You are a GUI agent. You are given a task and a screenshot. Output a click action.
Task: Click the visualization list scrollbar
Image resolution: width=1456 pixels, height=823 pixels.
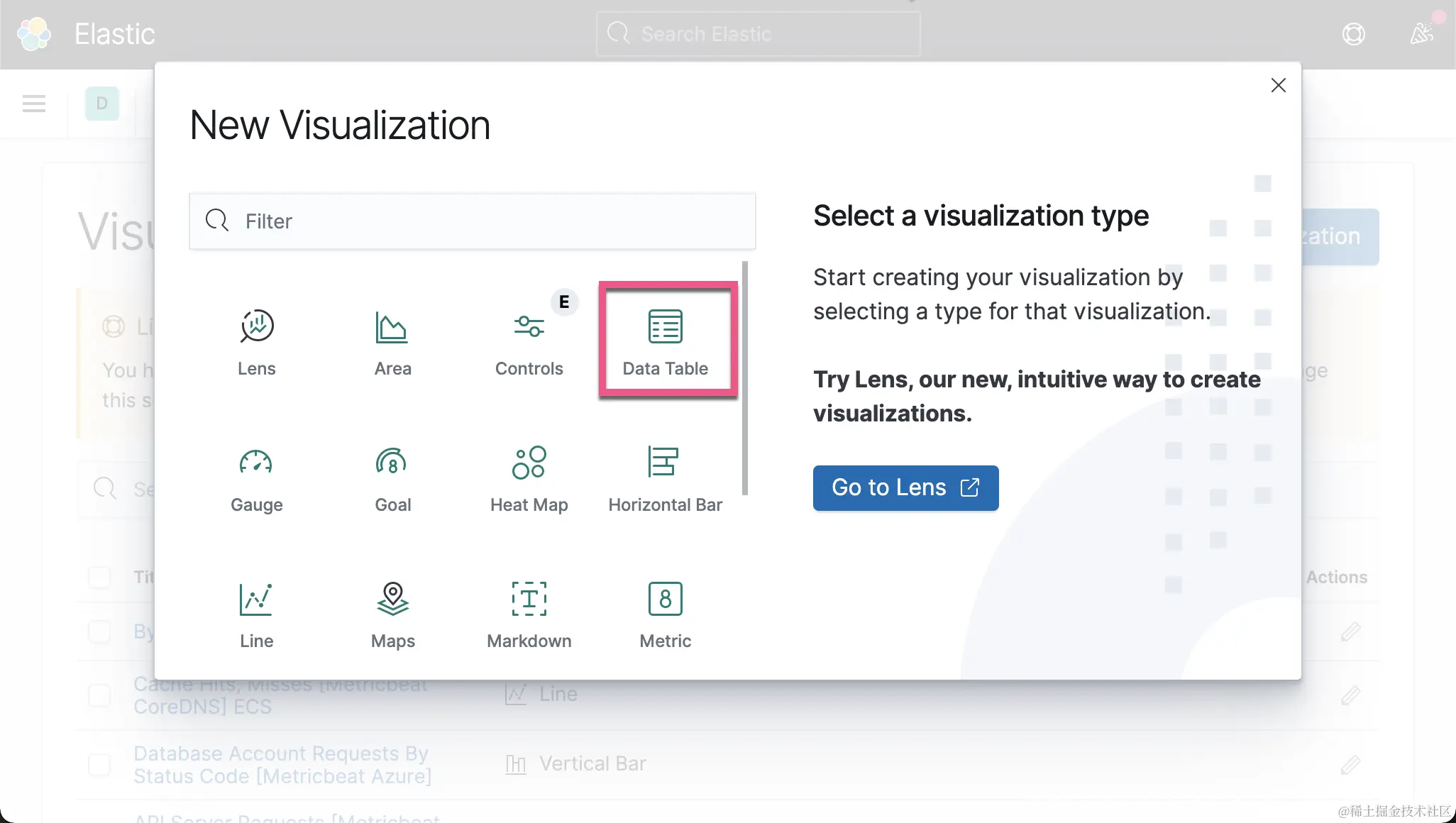[744, 377]
